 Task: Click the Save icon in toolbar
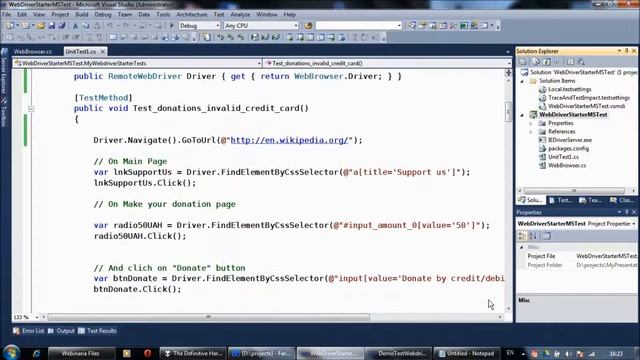click(x=51, y=26)
